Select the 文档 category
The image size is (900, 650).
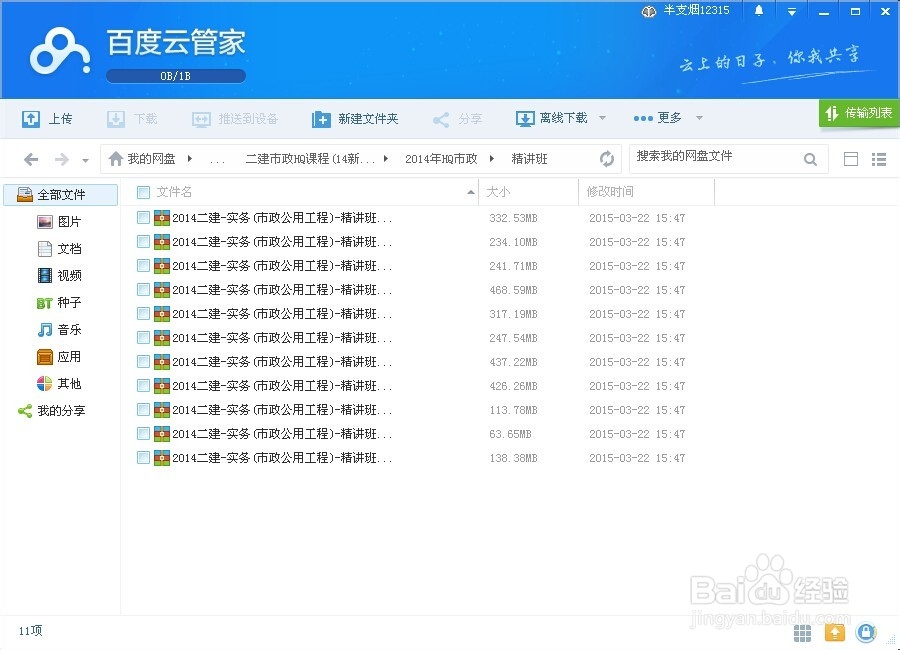(59, 249)
